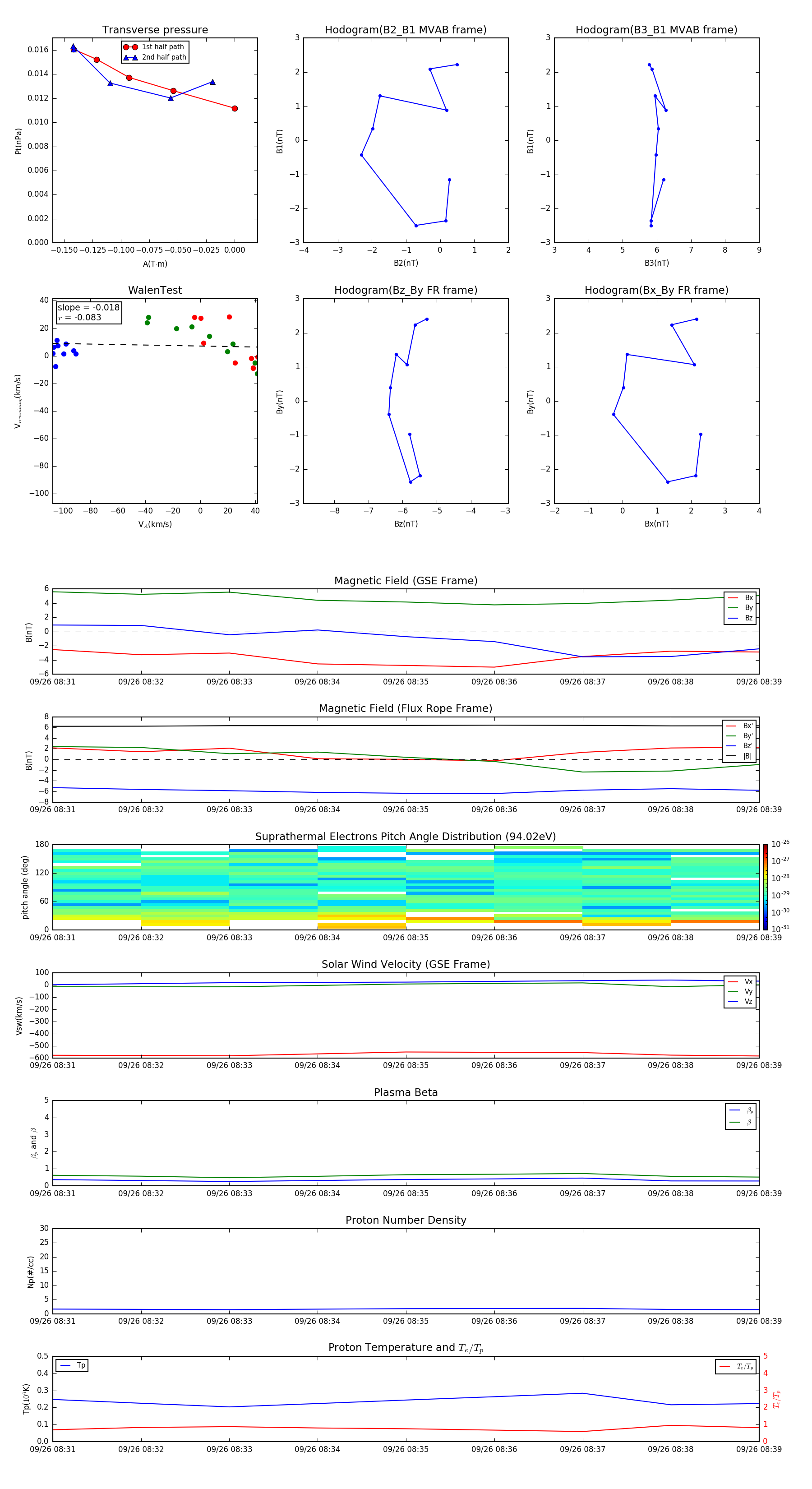Select the "Tp" legend entry
The height and width of the screenshot is (1489, 812).
[x=72, y=1365]
